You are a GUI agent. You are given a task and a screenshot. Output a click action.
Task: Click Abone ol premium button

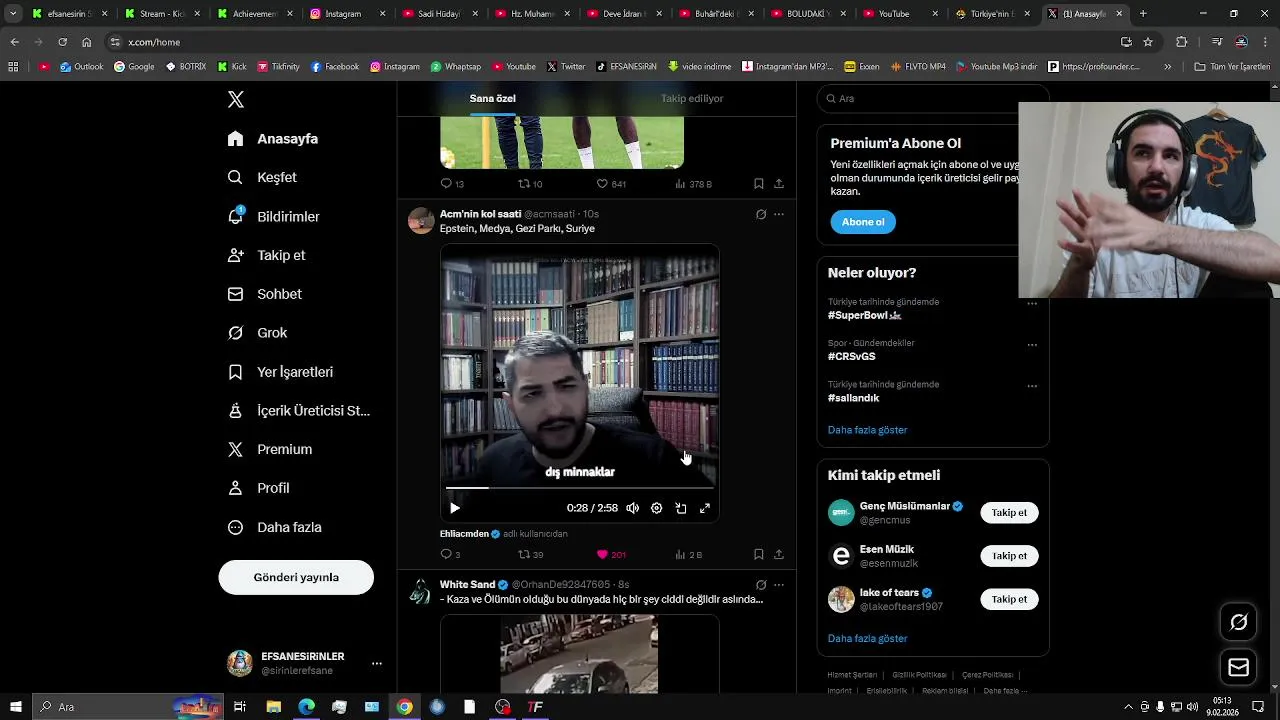pos(863,222)
